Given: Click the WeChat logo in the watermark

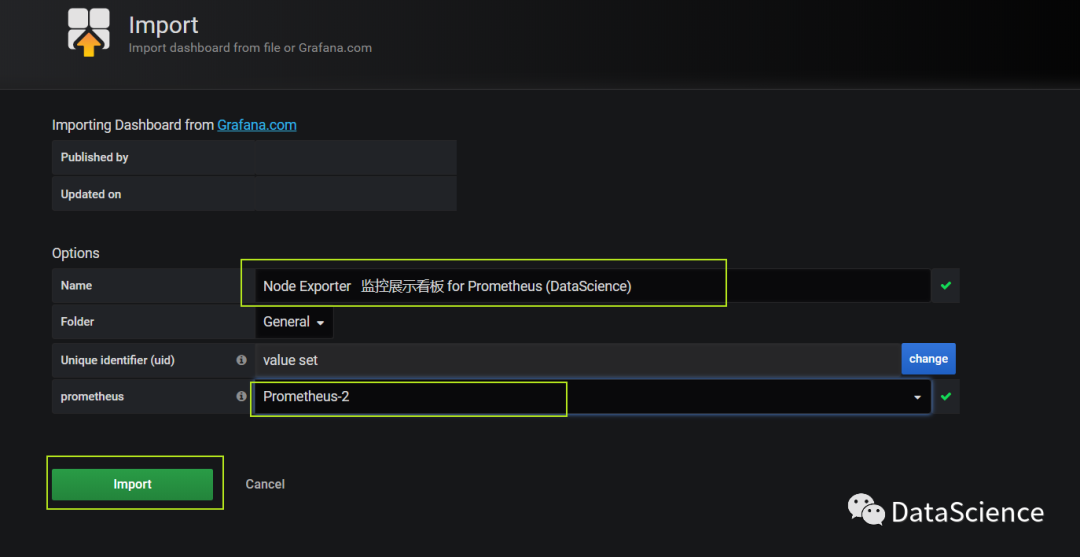Looking at the screenshot, I should click(x=866, y=511).
